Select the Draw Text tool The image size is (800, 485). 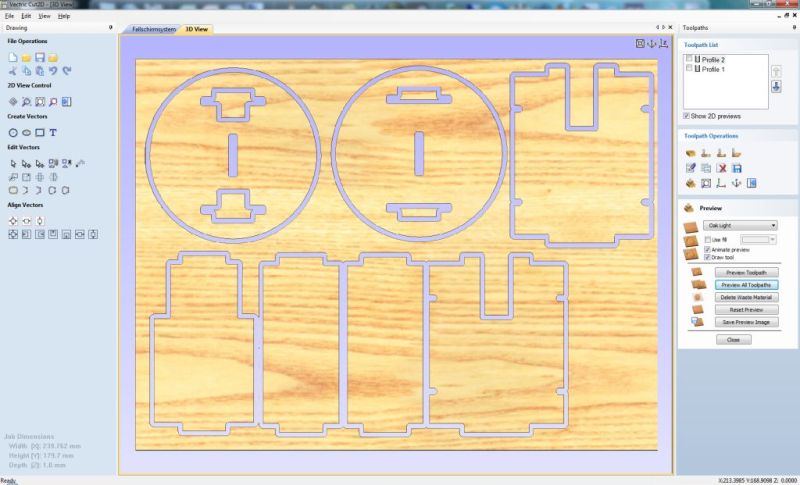click(x=53, y=132)
